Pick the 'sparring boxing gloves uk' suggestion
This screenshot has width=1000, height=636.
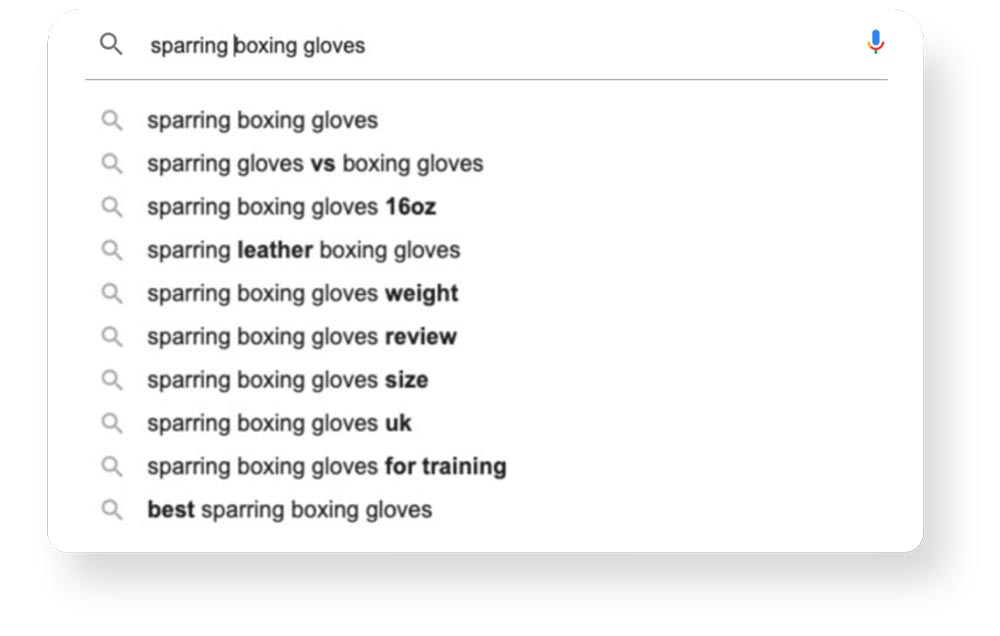click(278, 423)
